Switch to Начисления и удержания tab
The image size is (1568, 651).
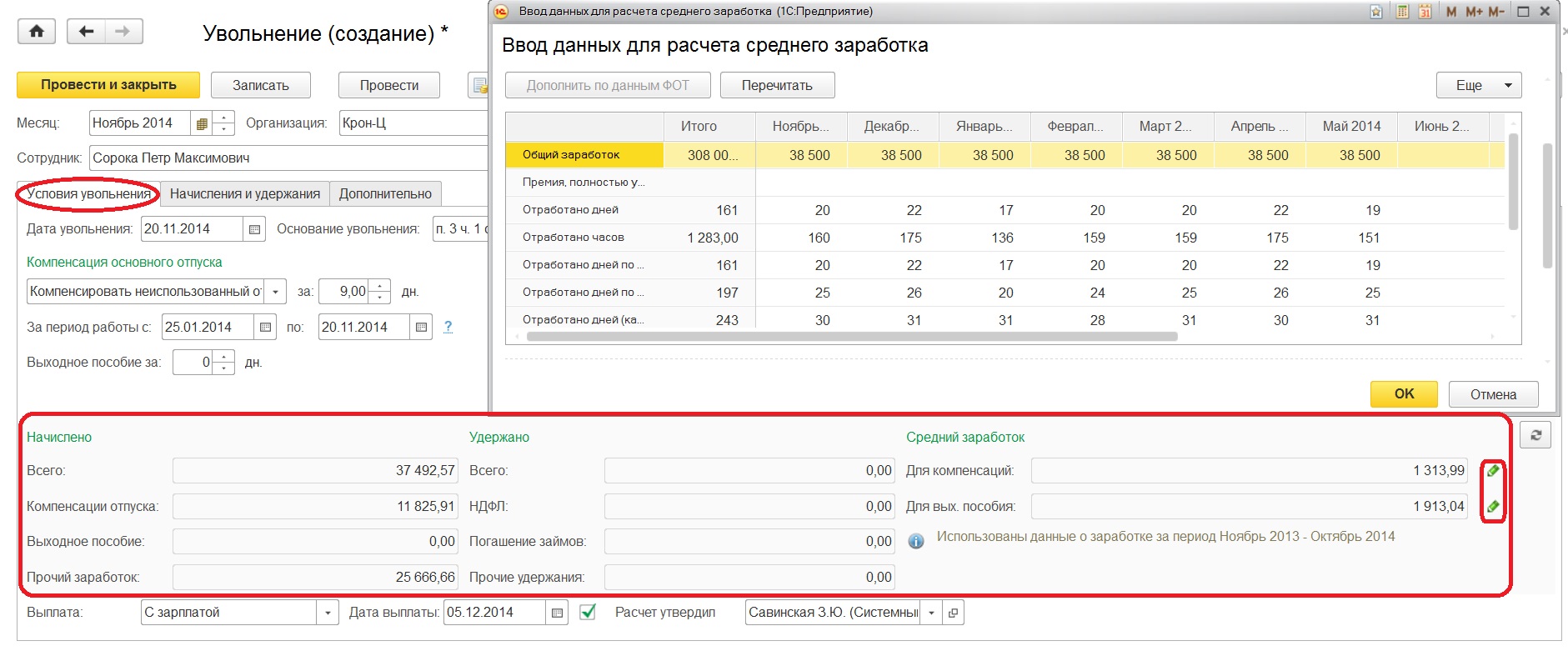244,193
